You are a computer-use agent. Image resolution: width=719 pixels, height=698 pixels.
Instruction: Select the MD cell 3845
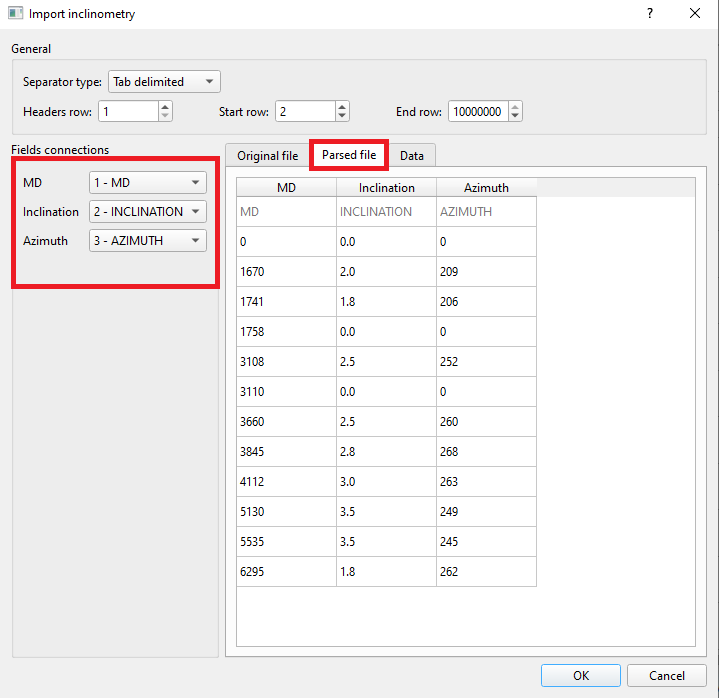pyautogui.click(x=287, y=452)
